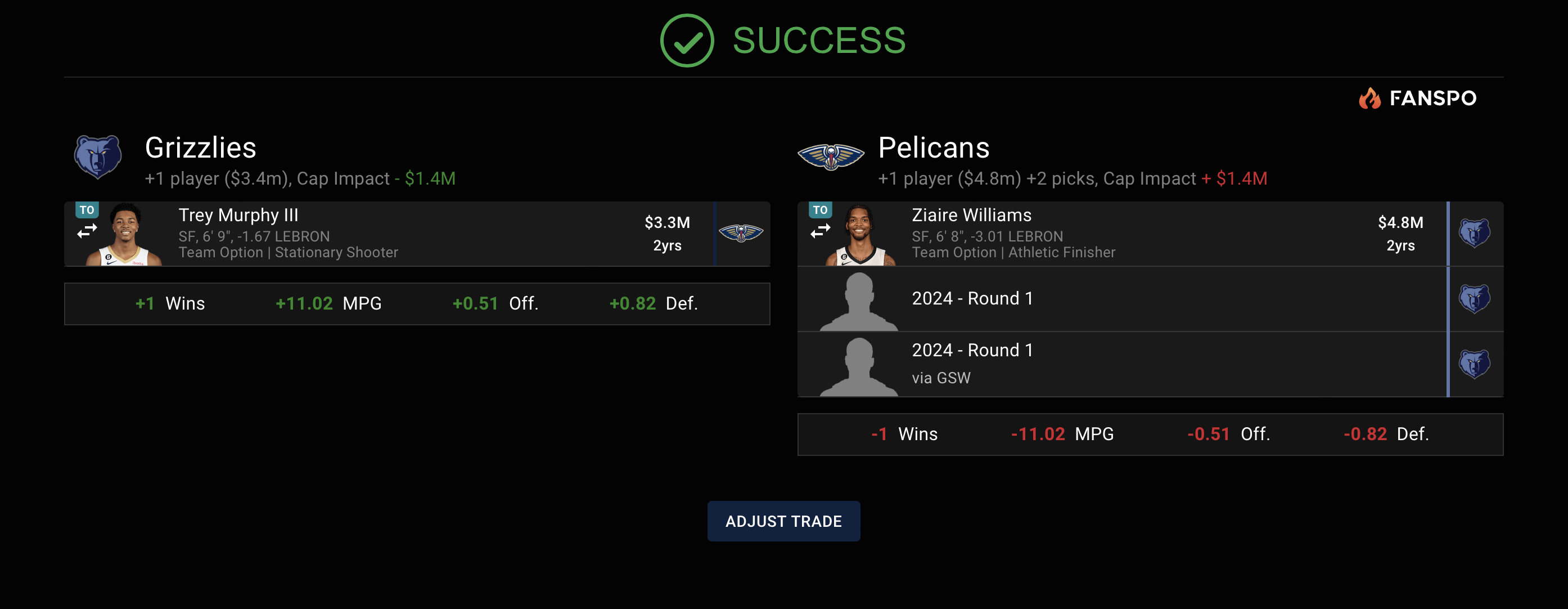This screenshot has width=1568, height=609.
Task: Click the Grizzlies team name heading
Action: point(200,148)
